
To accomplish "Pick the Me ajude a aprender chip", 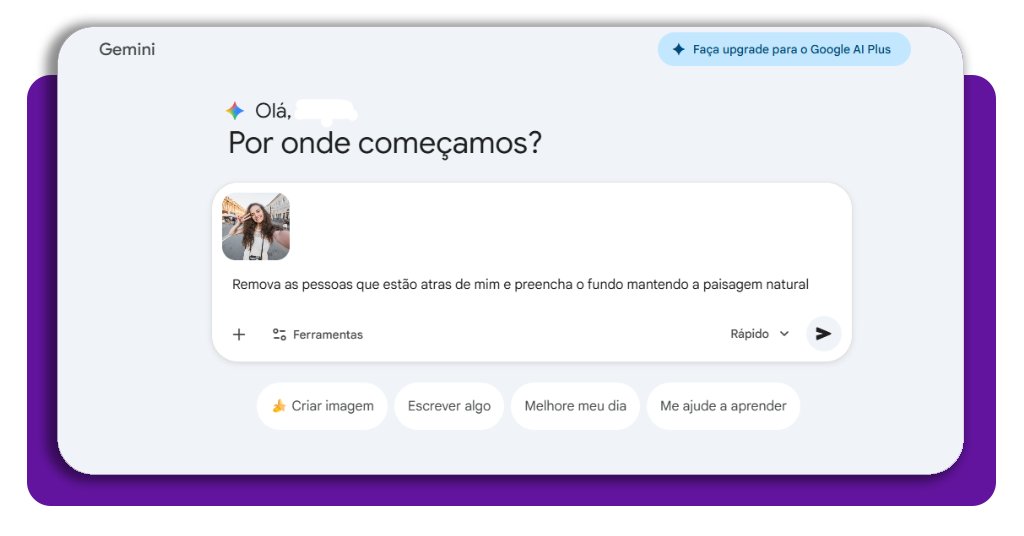I will pyautogui.click(x=723, y=406).
